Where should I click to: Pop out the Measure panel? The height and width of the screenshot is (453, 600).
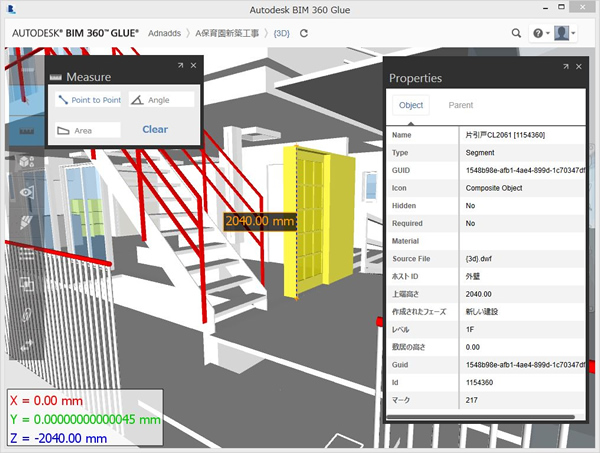180,65
